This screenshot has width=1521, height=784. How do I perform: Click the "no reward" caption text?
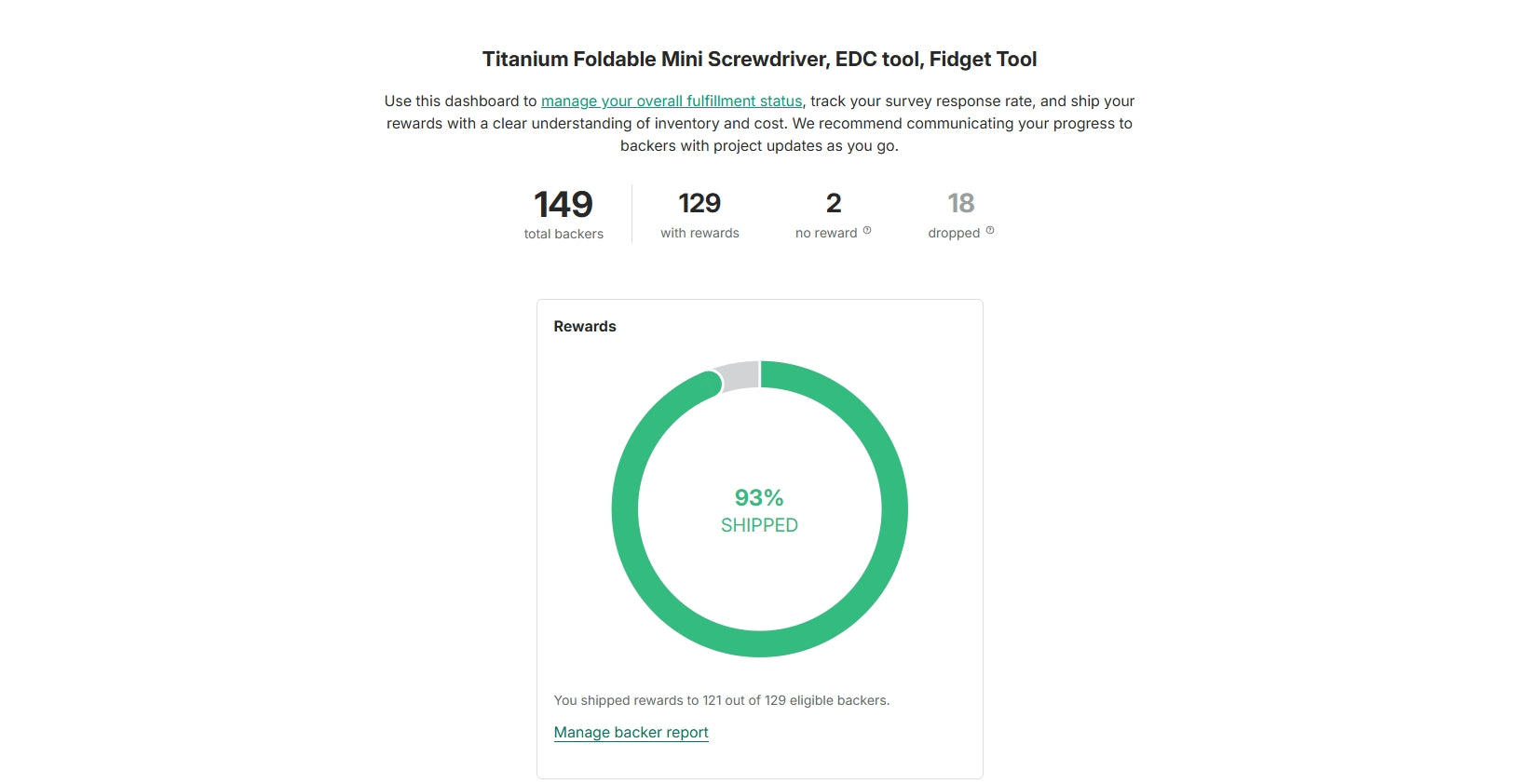click(x=825, y=234)
